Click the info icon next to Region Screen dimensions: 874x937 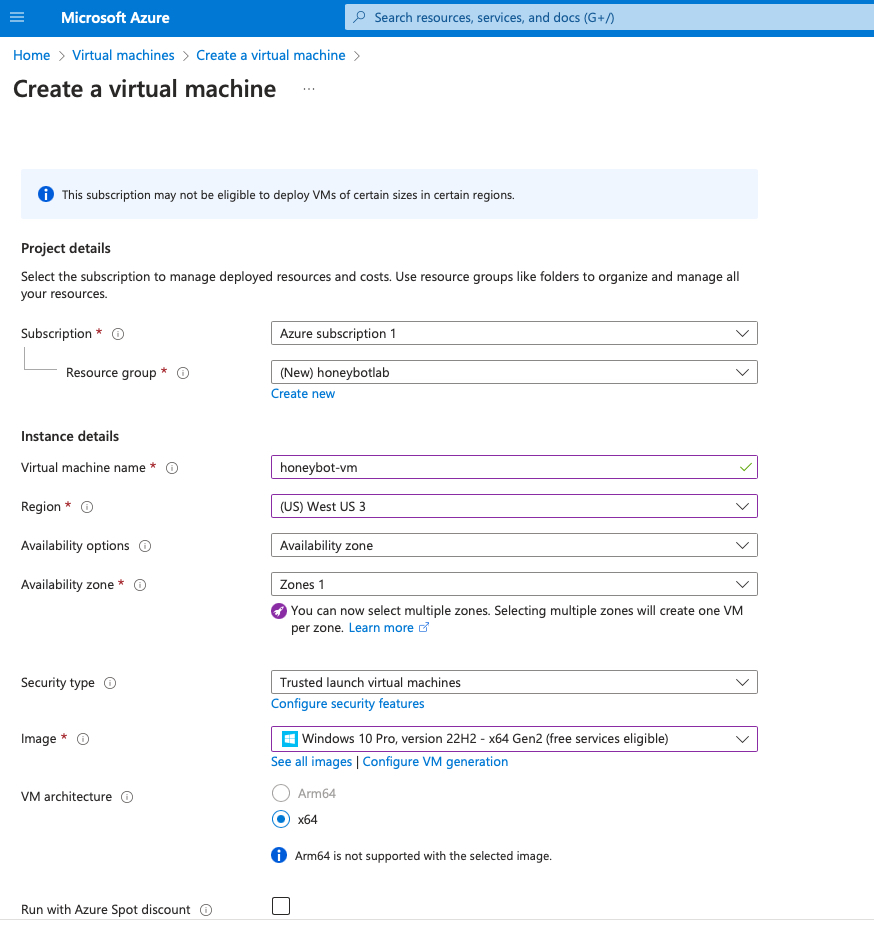(x=86, y=507)
